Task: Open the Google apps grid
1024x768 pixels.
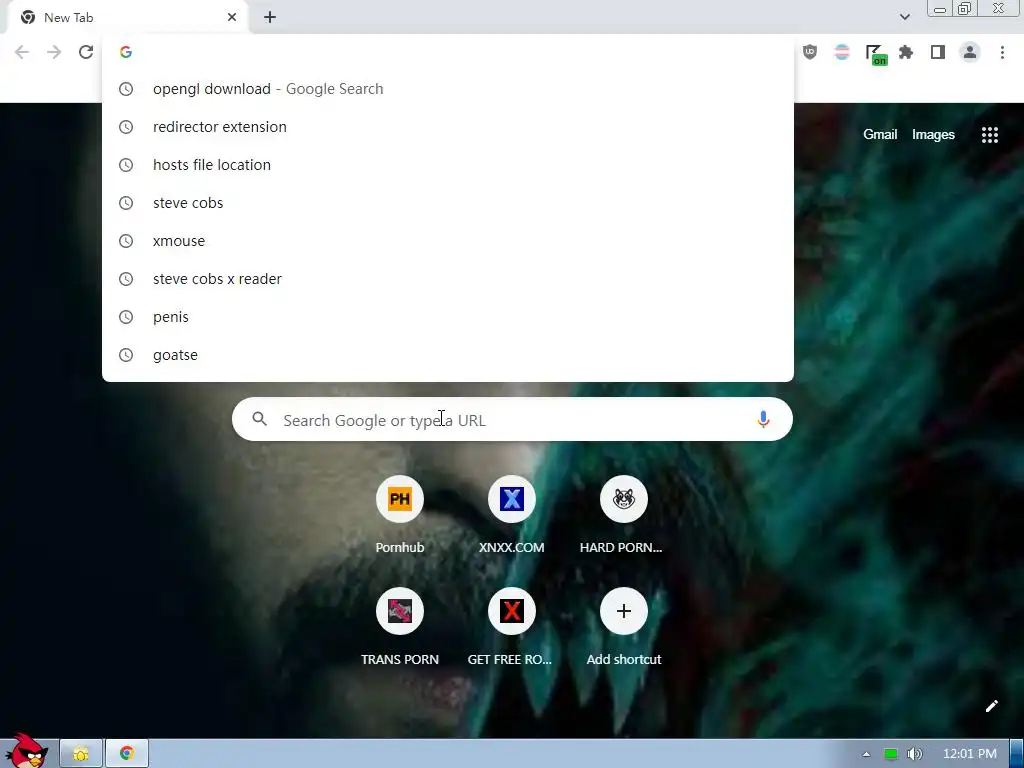Action: pos(989,135)
